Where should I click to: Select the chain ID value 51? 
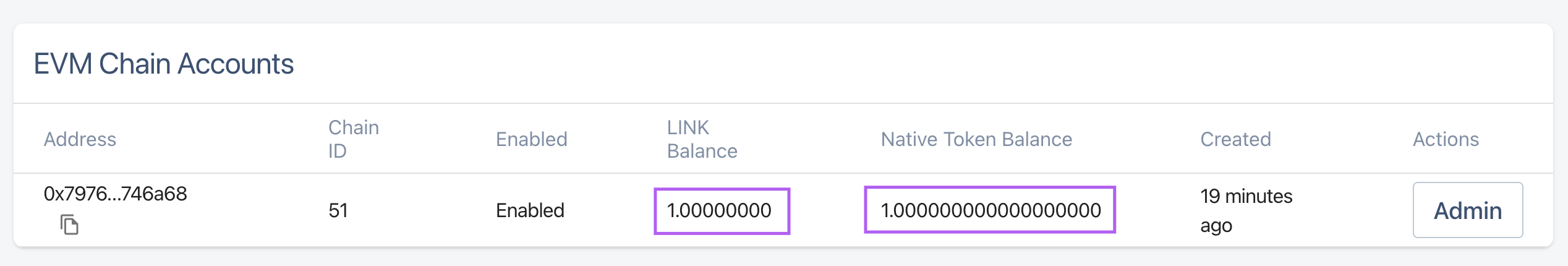pos(338,211)
